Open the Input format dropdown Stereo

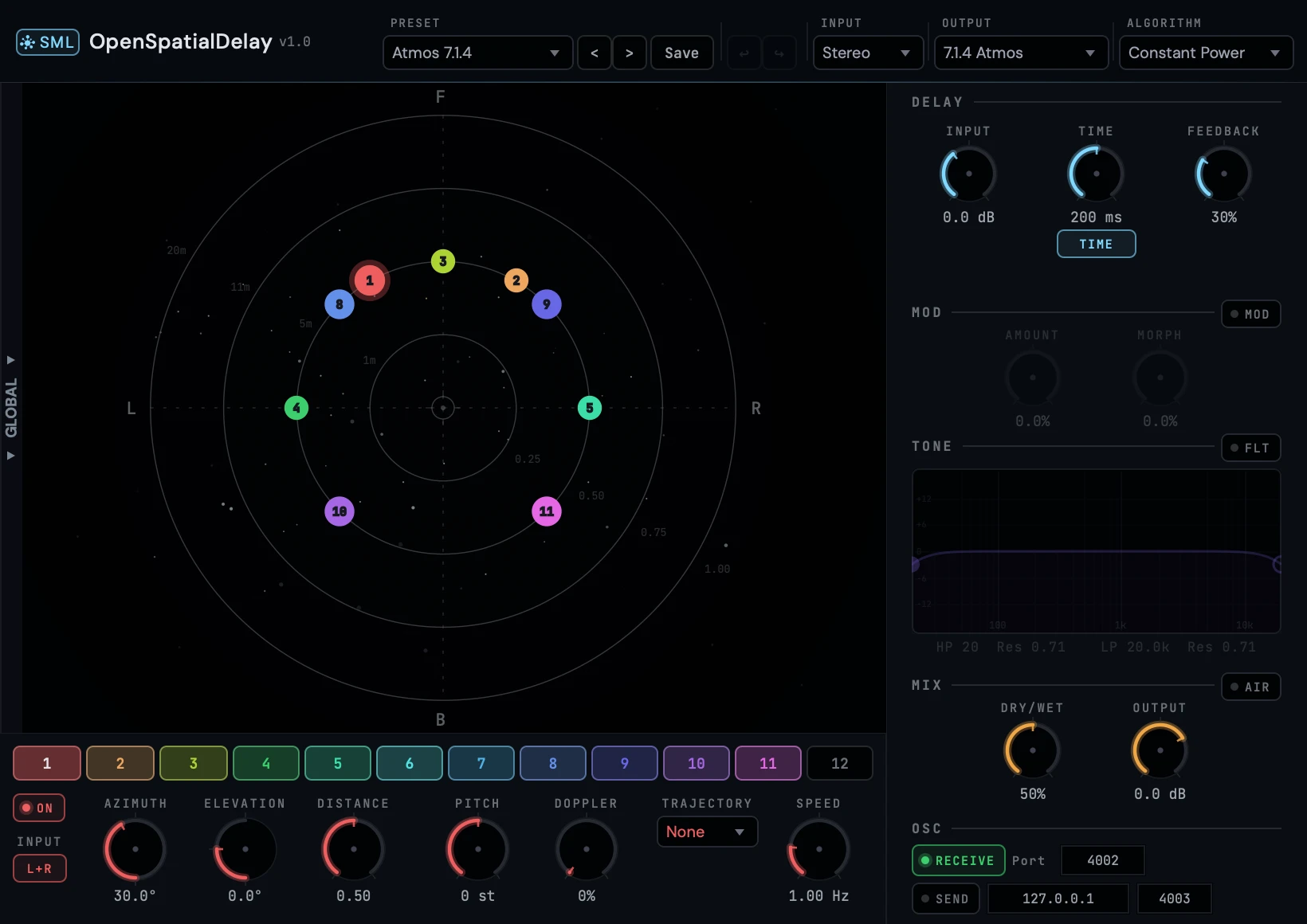(868, 53)
